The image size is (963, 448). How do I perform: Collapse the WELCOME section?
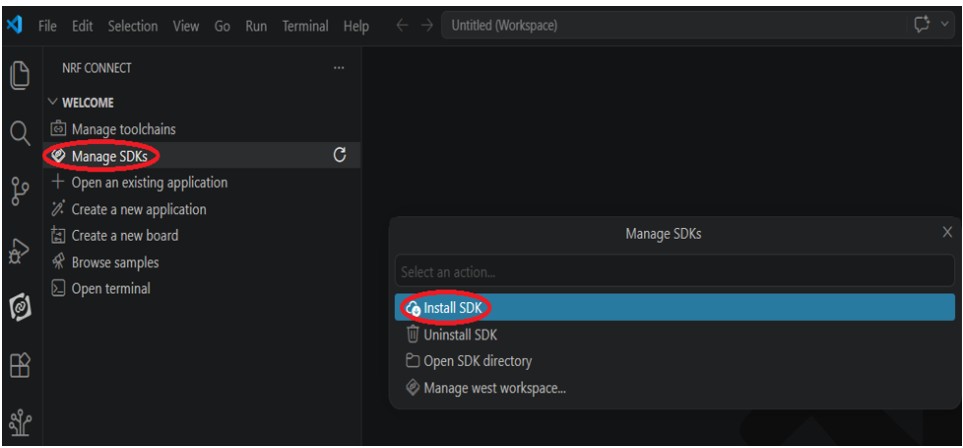click(53, 103)
